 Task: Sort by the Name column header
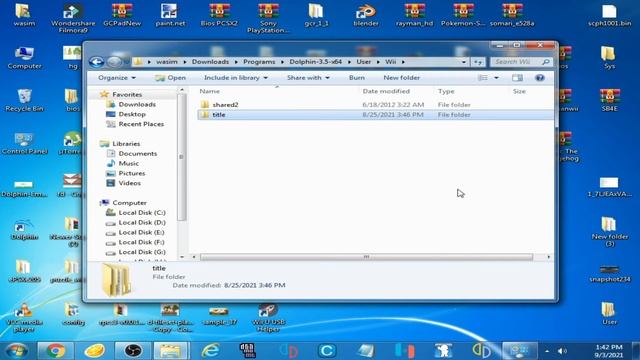pos(209,91)
